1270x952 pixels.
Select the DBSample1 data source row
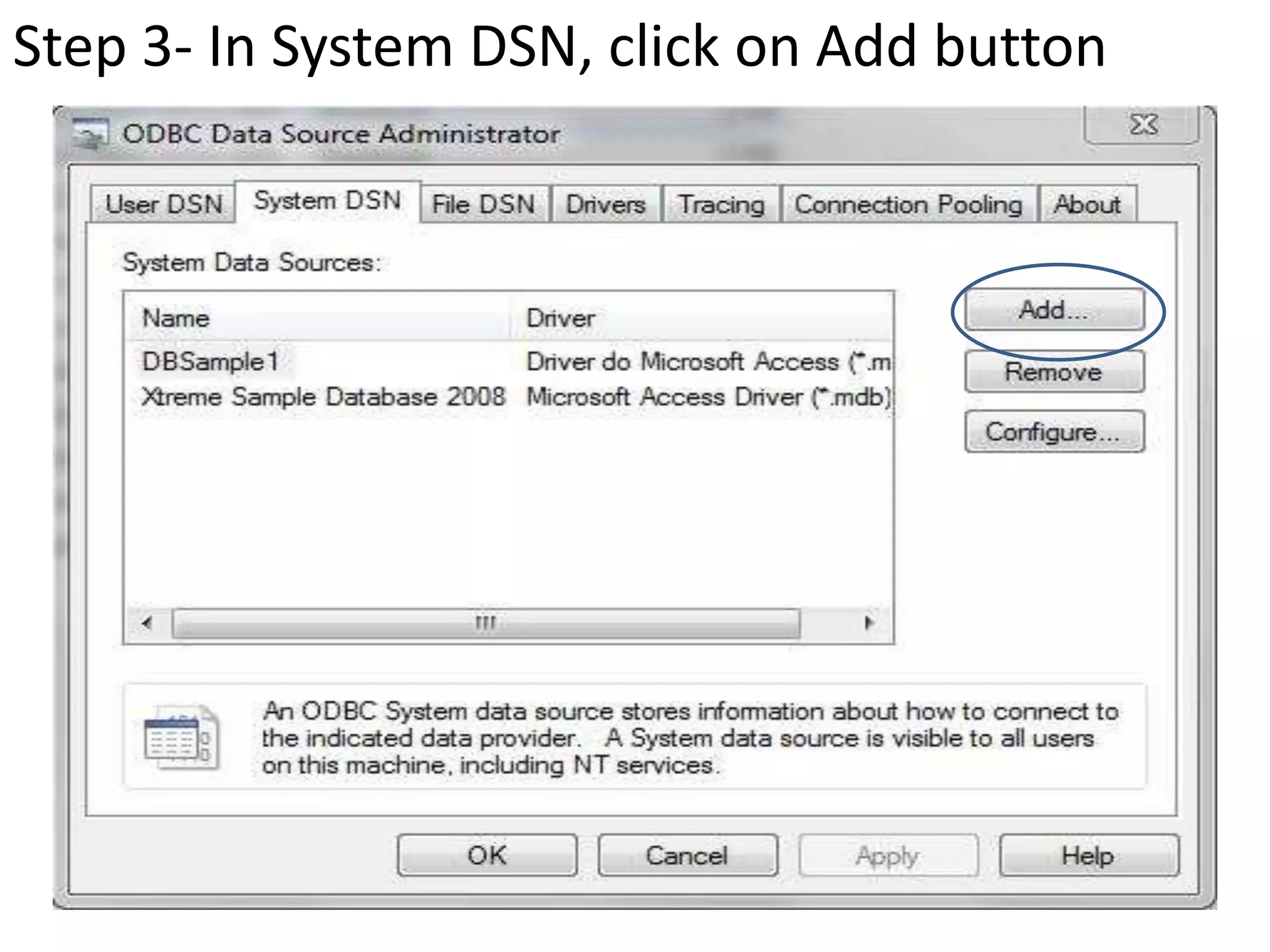point(211,361)
